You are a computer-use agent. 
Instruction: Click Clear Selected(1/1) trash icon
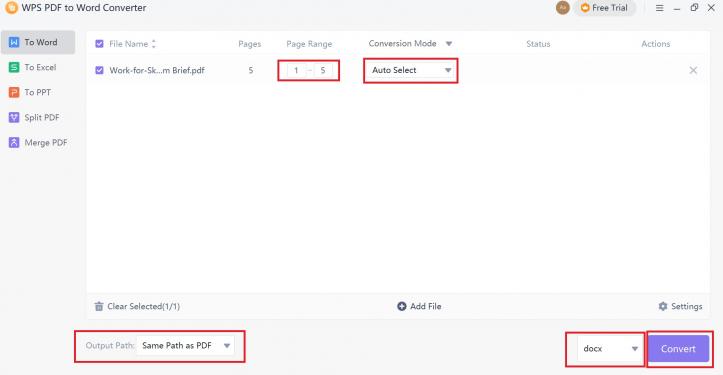coord(99,306)
